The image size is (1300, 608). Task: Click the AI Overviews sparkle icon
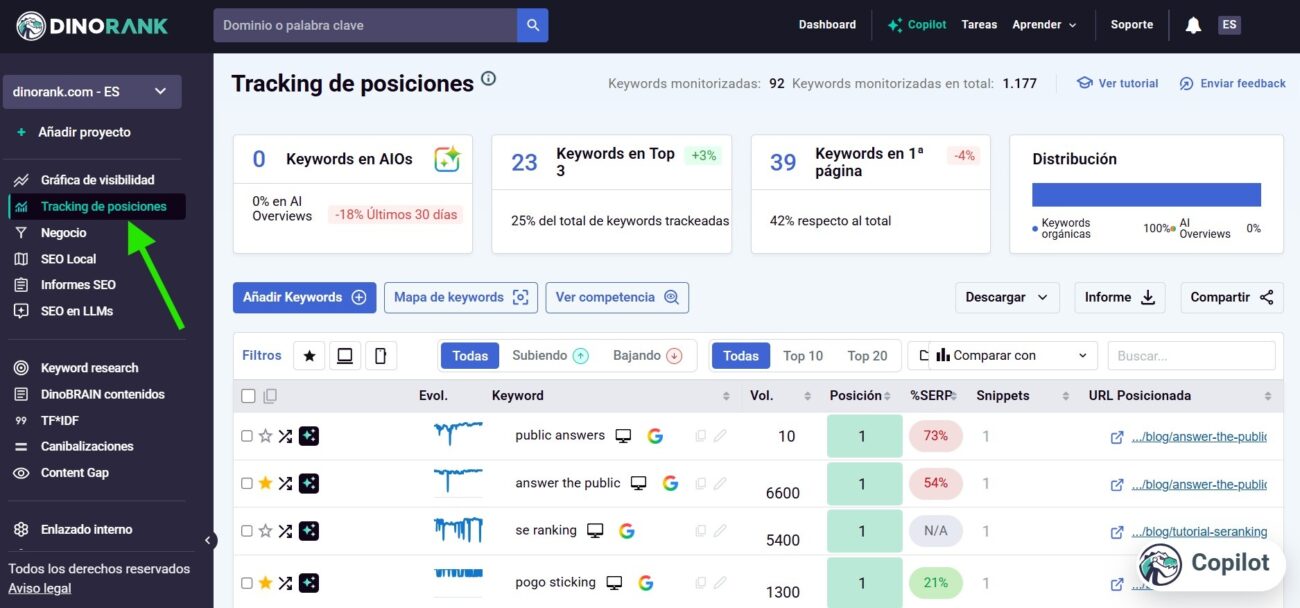pos(447,159)
